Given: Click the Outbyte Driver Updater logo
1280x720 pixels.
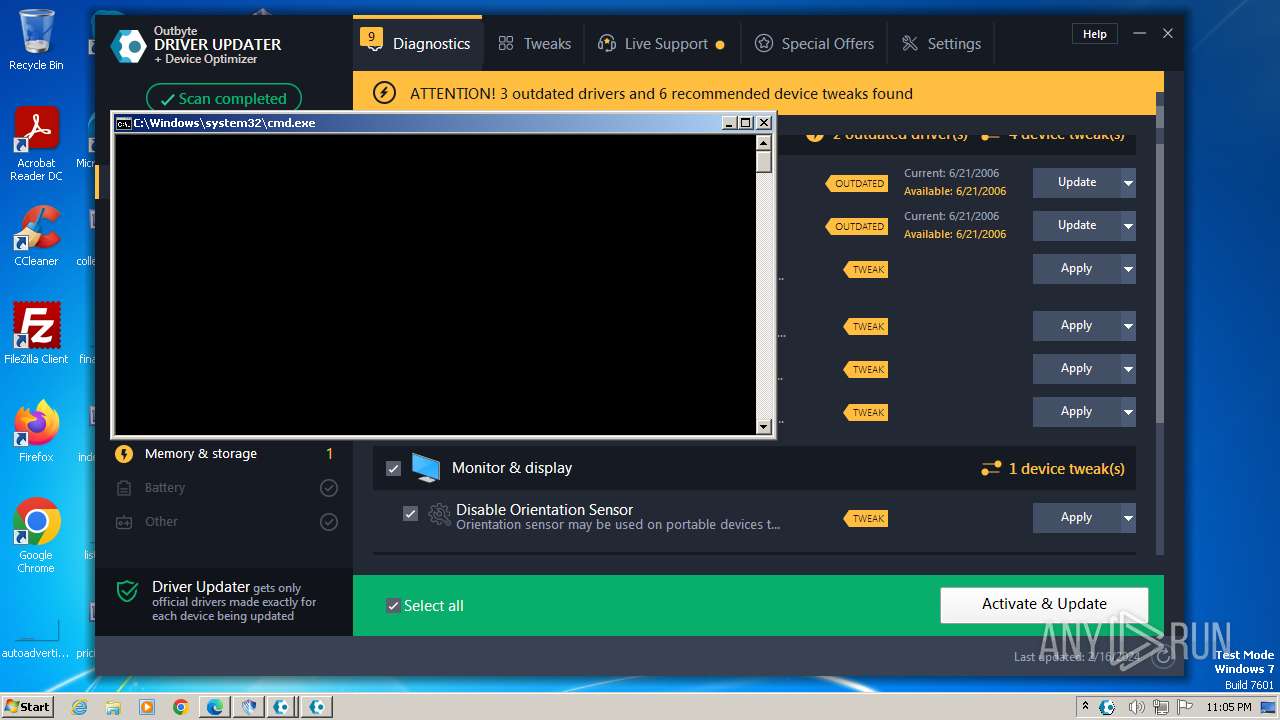Looking at the screenshot, I should [128, 46].
